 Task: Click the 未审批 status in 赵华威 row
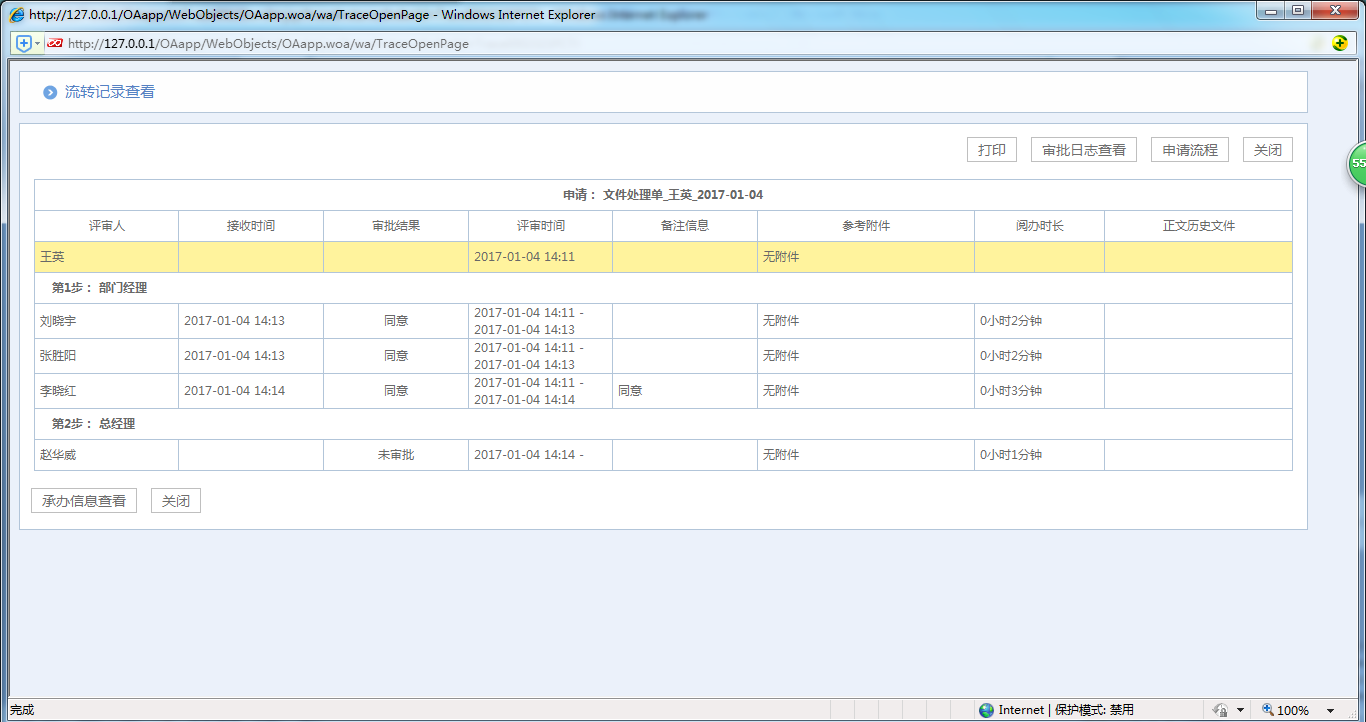(396, 455)
